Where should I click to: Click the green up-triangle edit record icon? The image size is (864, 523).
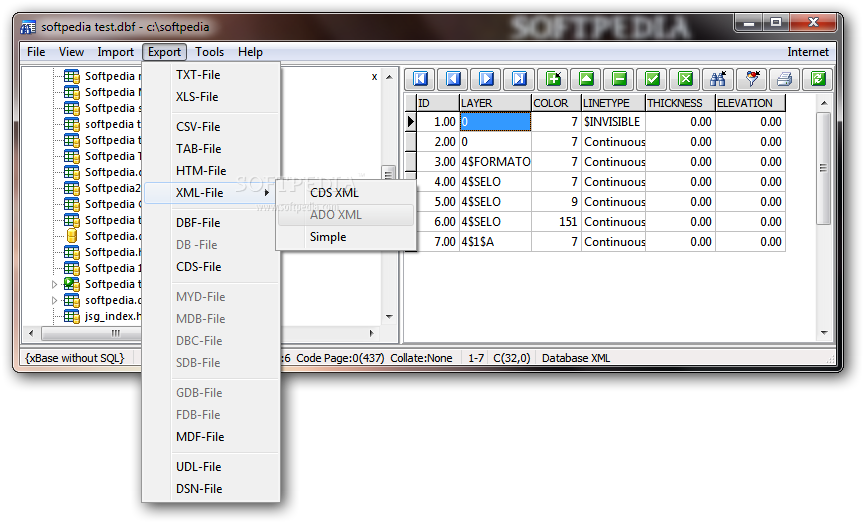click(586, 79)
